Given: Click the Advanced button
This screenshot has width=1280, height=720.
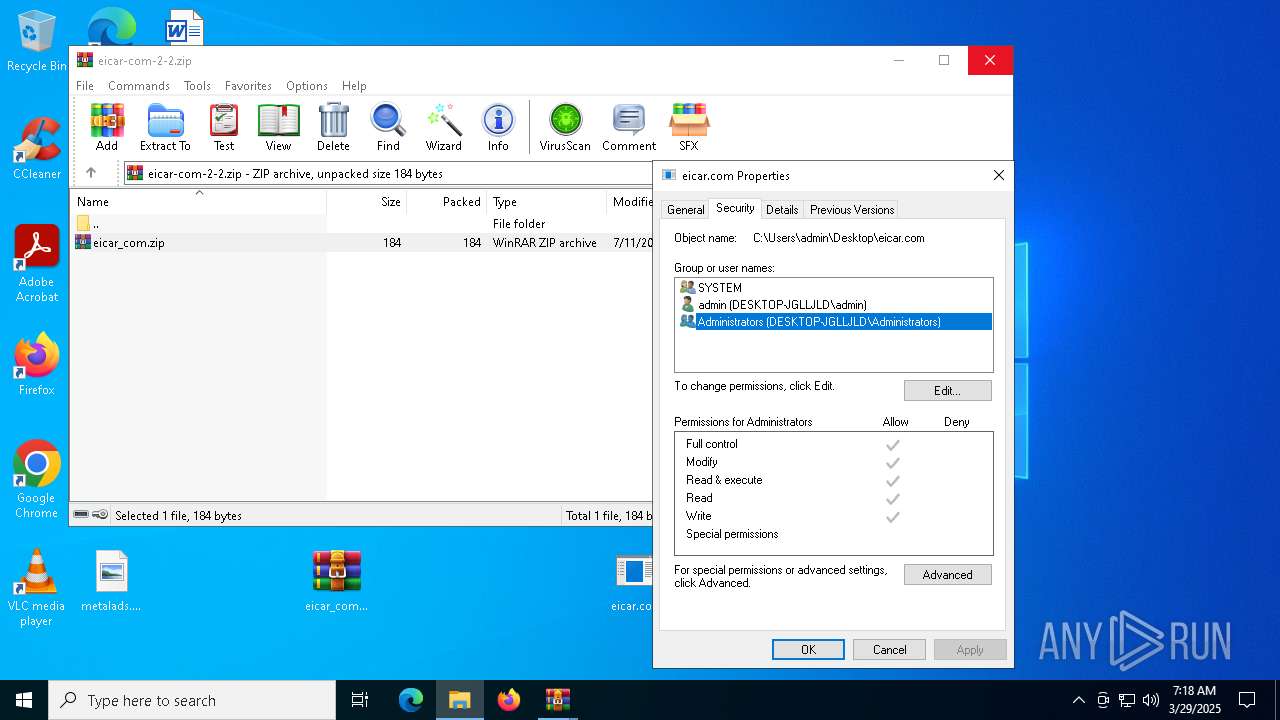Looking at the screenshot, I should [x=947, y=574].
